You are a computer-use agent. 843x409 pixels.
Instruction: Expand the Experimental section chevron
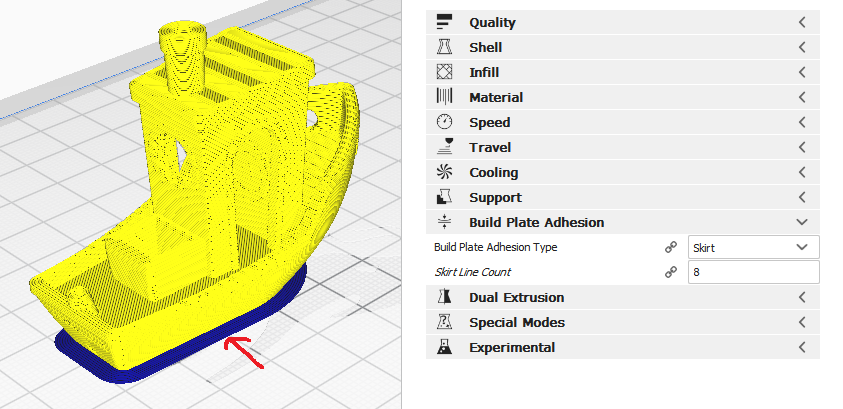(x=802, y=347)
